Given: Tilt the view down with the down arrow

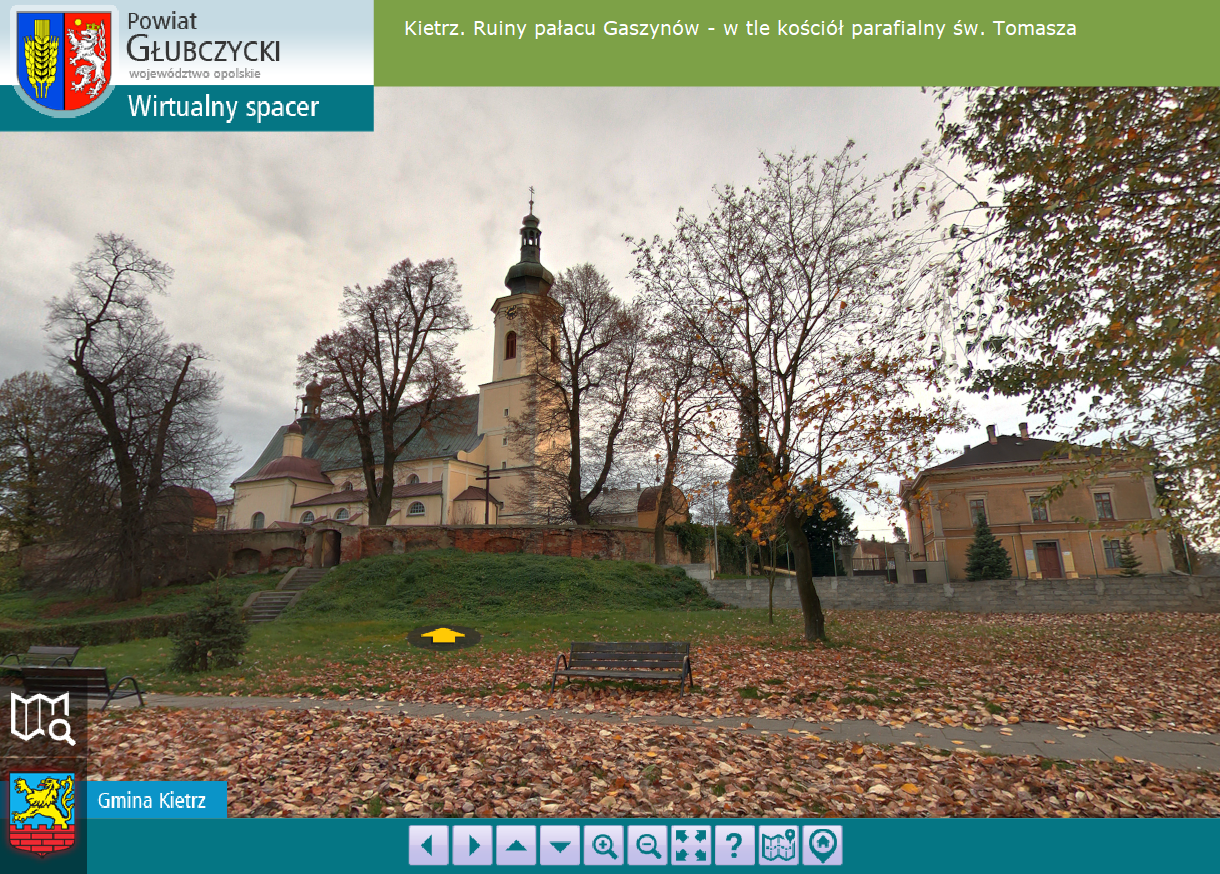Looking at the screenshot, I should tap(560, 846).
